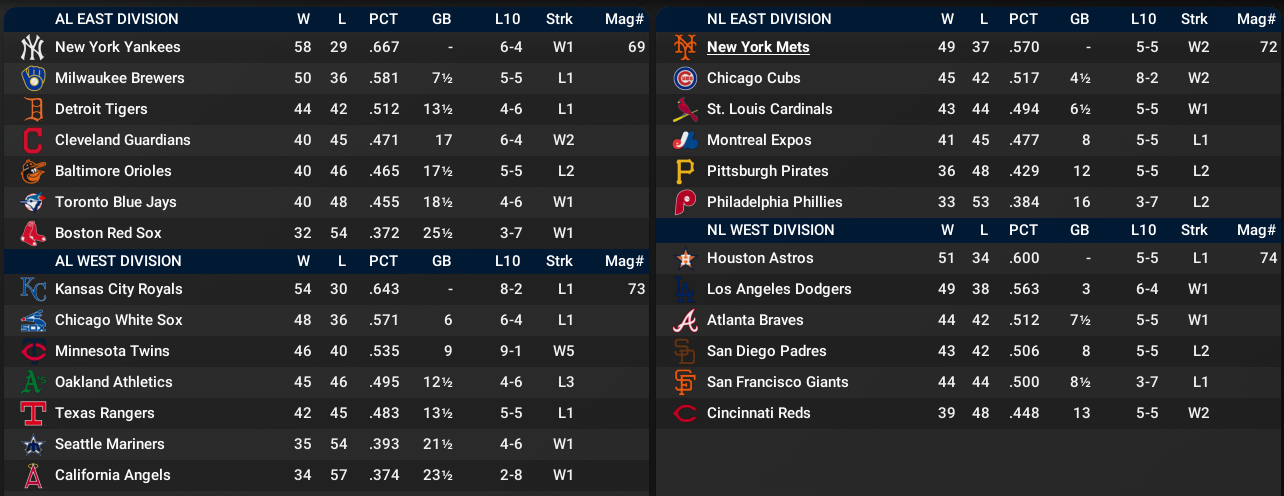Click the New York Yankees logo

coord(33,47)
